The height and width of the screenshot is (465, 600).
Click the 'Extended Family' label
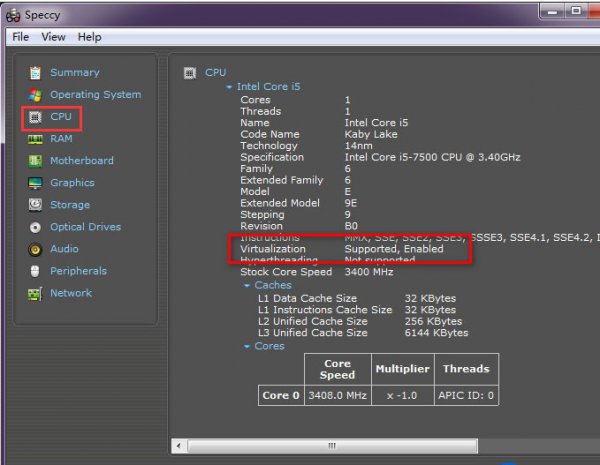click(282, 180)
